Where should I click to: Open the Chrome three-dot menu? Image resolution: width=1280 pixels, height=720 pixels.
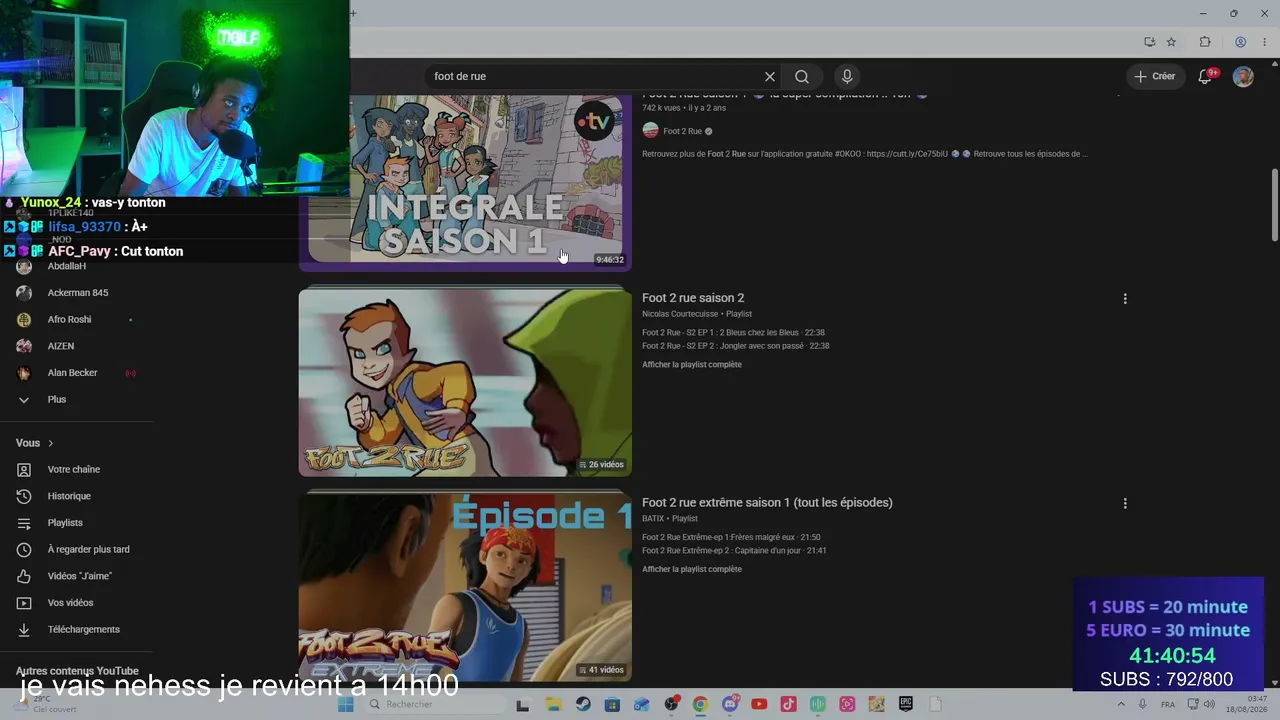[1264, 42]
